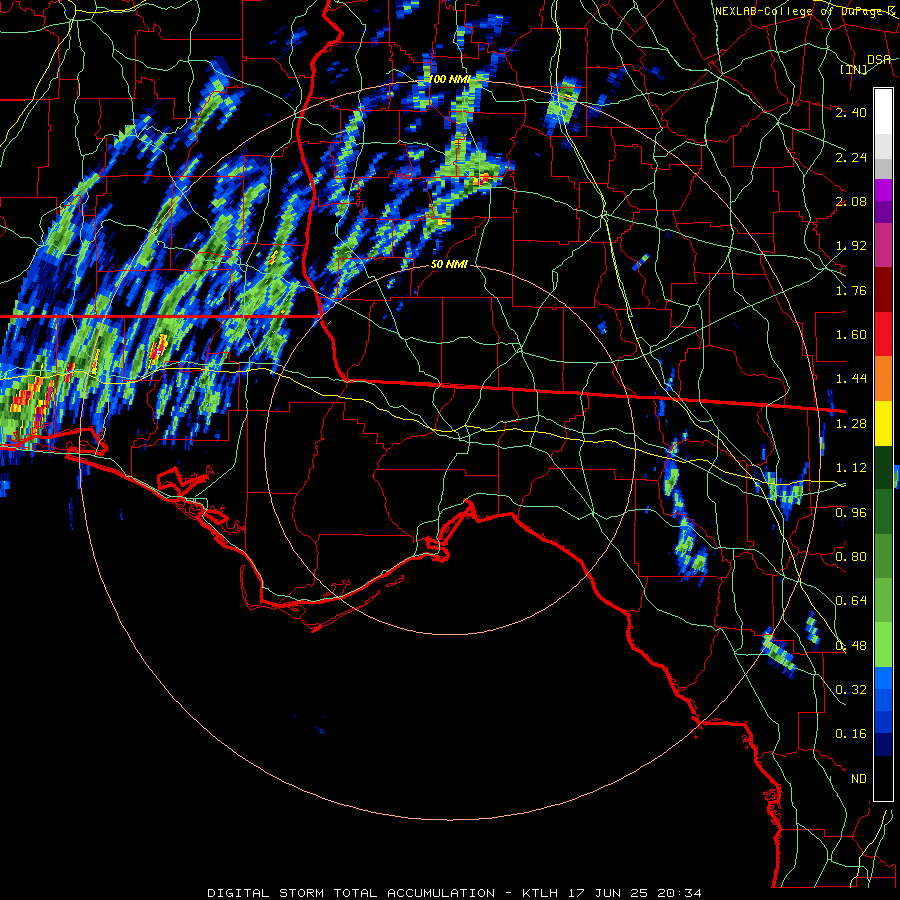Click the ND legend label
The image size is (900, 900).
click(x=859, y=779)
